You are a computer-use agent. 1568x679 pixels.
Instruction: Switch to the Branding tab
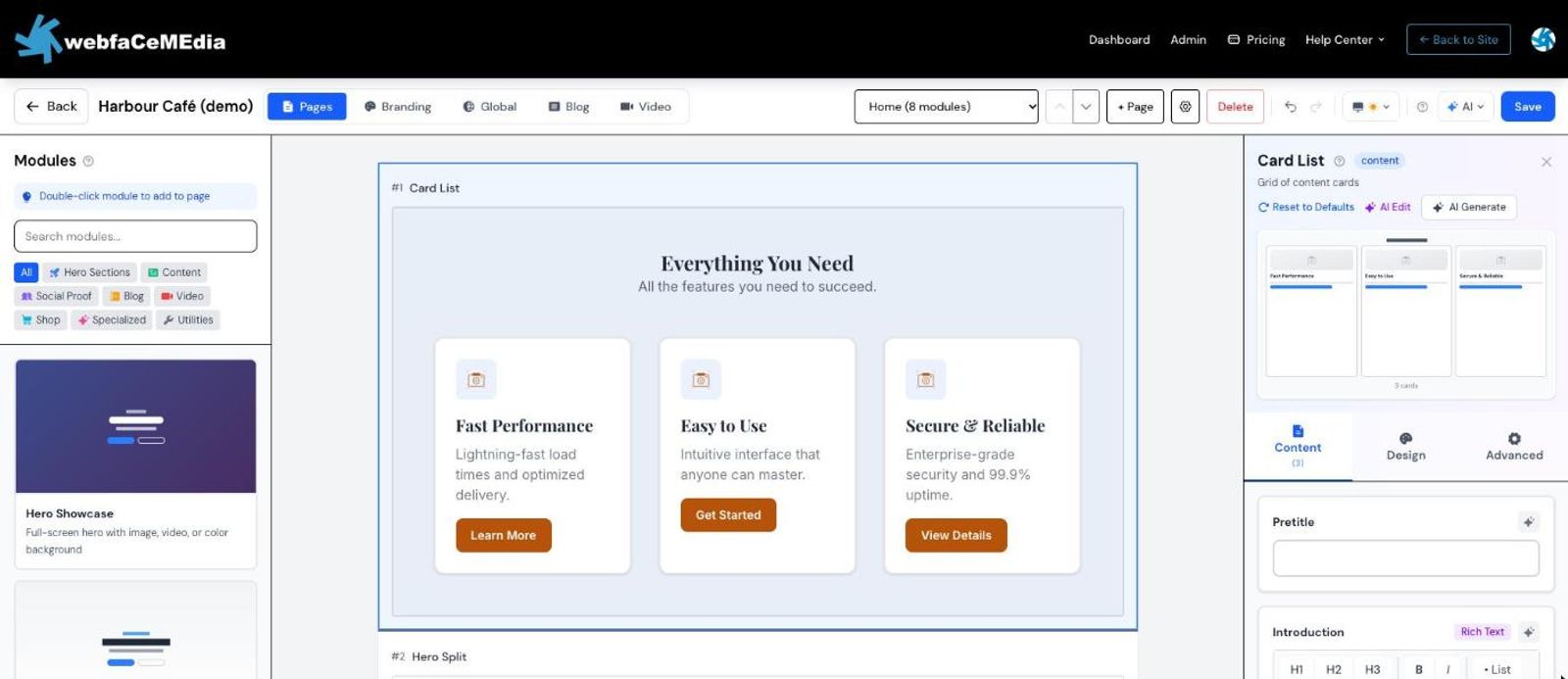pos(398,107)
